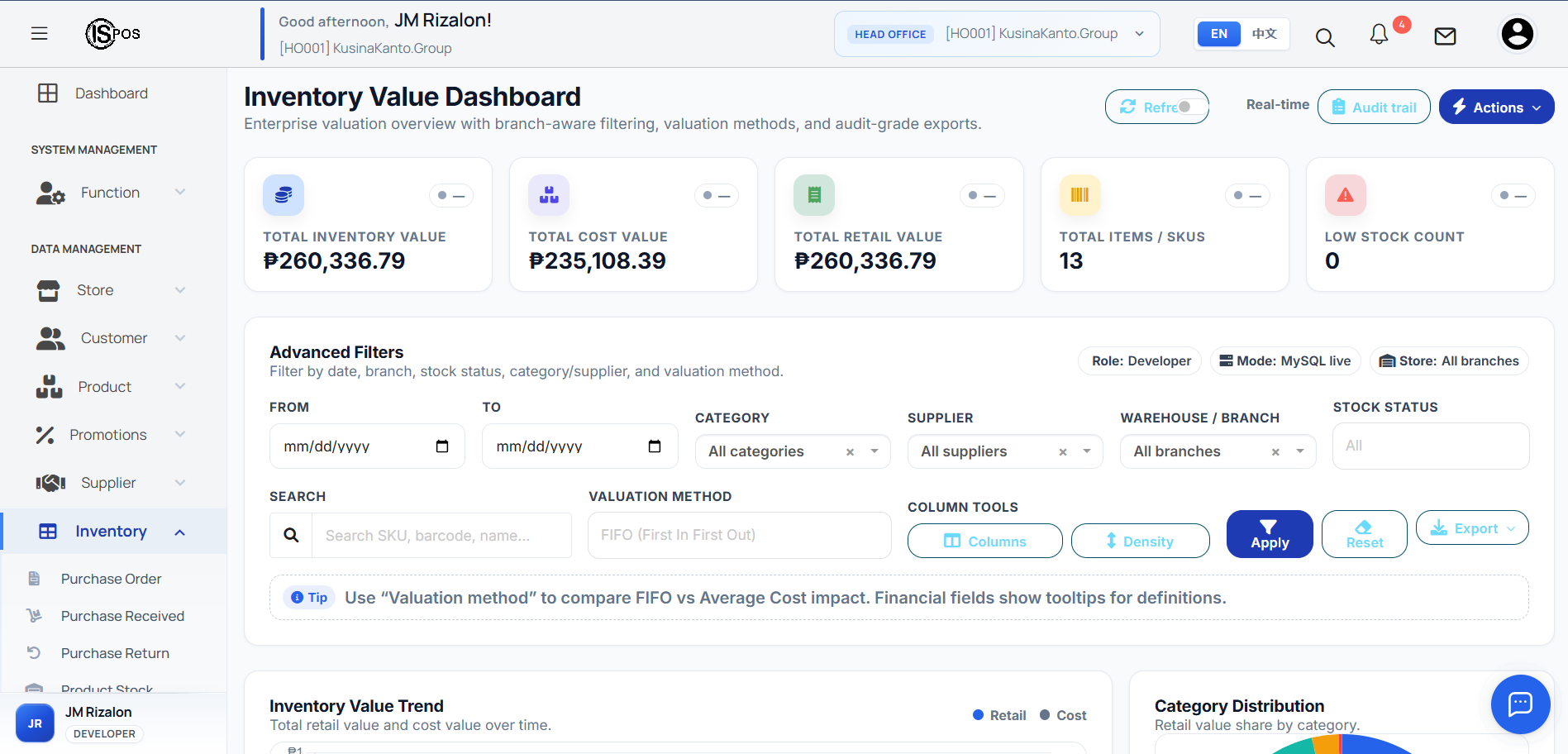Image resolution: width=1568 pixels, height=754 pixels.
Task: Open the Export dropdown
Action: click(1472, 528)
